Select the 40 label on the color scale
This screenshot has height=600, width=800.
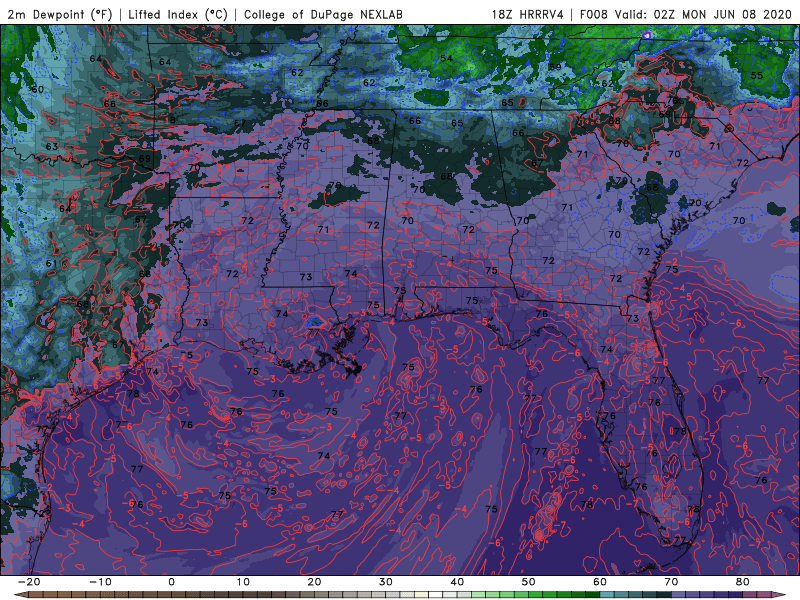click(x=457, y=582)
